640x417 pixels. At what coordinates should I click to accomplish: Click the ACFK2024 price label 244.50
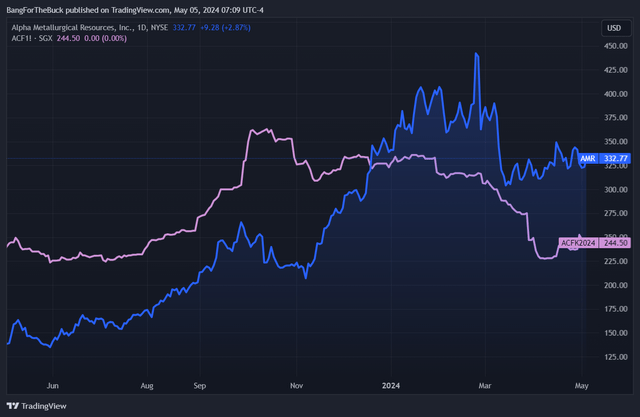[x=594, y=243]
